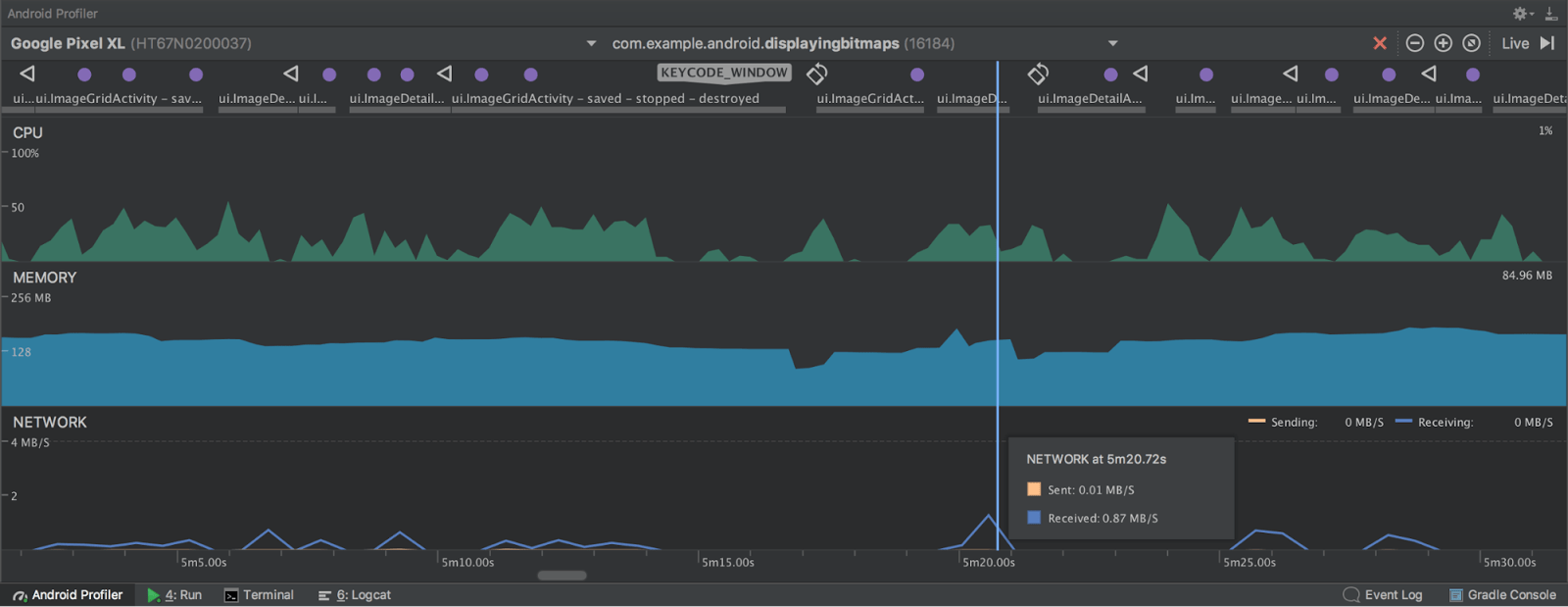1568x607 pixels.
Task: Click the purple touch event above ui.Ima...
Action: [1473, 75]
